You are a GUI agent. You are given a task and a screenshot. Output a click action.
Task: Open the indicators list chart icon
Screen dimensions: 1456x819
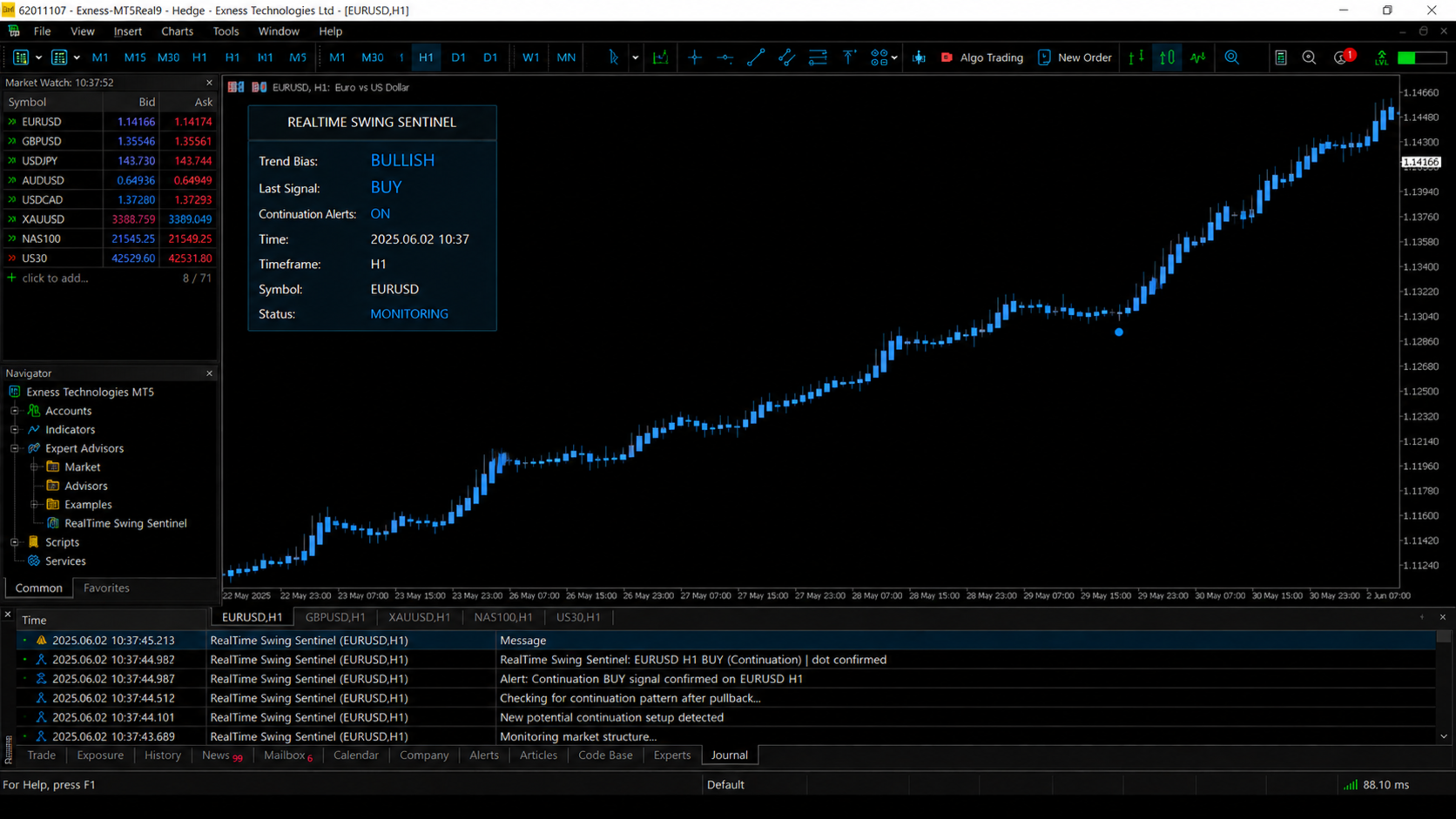[661, 57]
